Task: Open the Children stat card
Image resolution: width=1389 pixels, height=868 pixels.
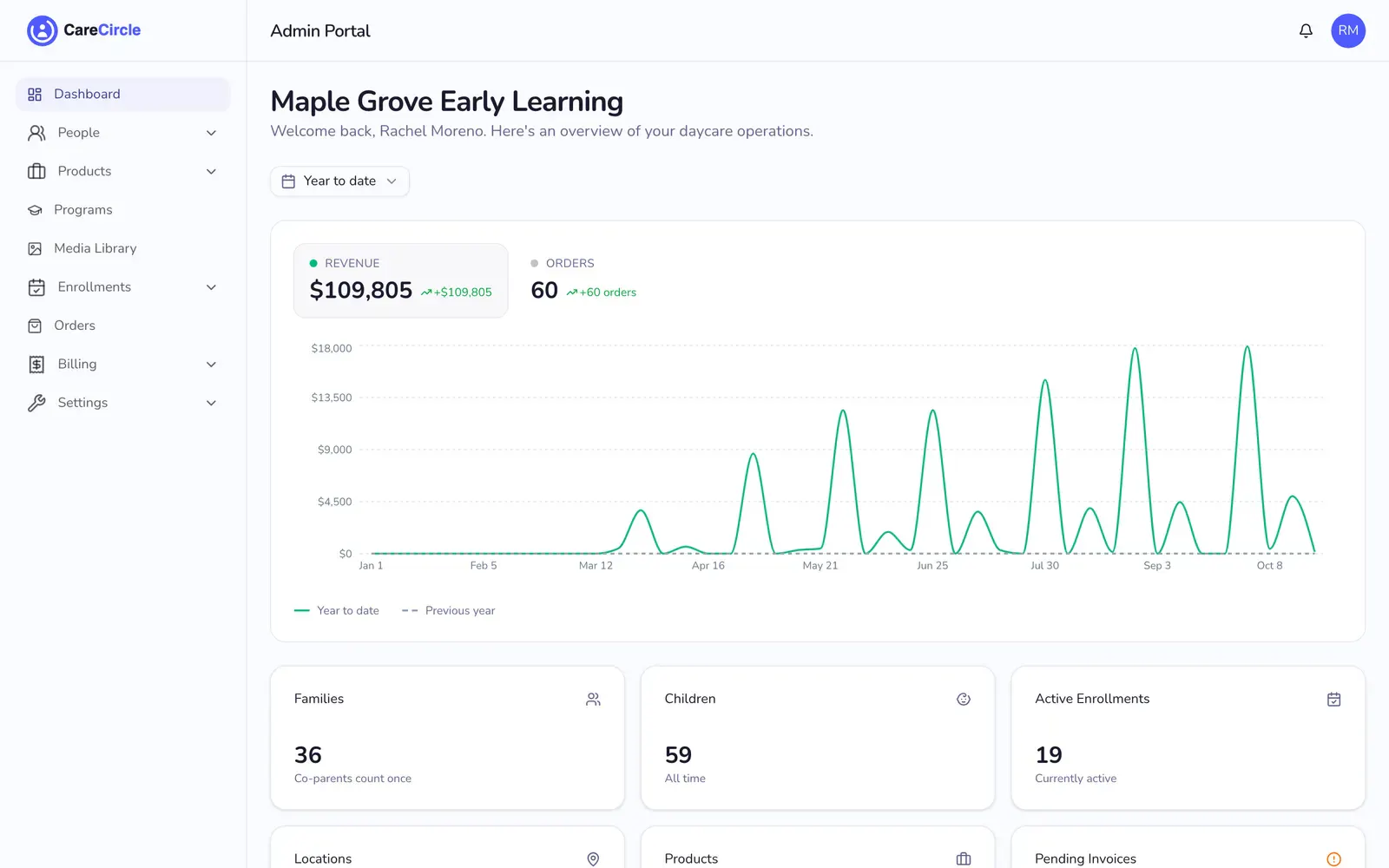Action: pyautogui.click(x=818, y=738)
